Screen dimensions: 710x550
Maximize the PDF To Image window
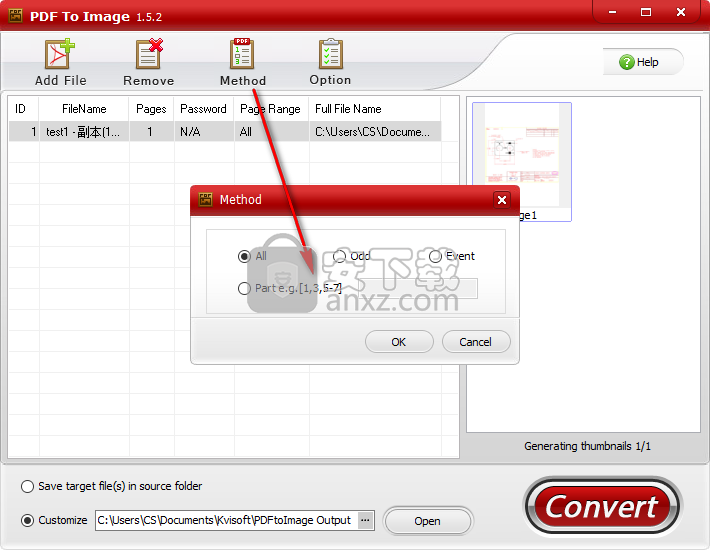coord(646,12)
